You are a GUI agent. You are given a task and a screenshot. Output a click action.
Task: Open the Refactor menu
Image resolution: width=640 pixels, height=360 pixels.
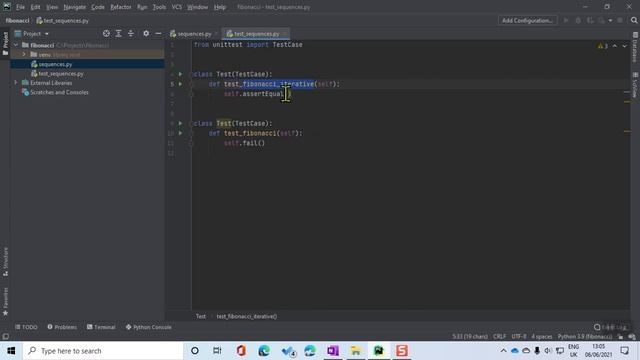point(121,7)
